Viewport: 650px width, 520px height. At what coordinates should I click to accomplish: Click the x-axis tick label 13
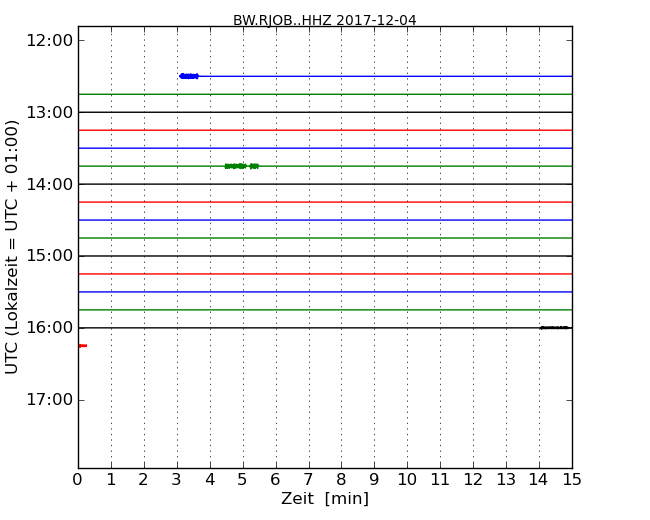tap(506, 480)
